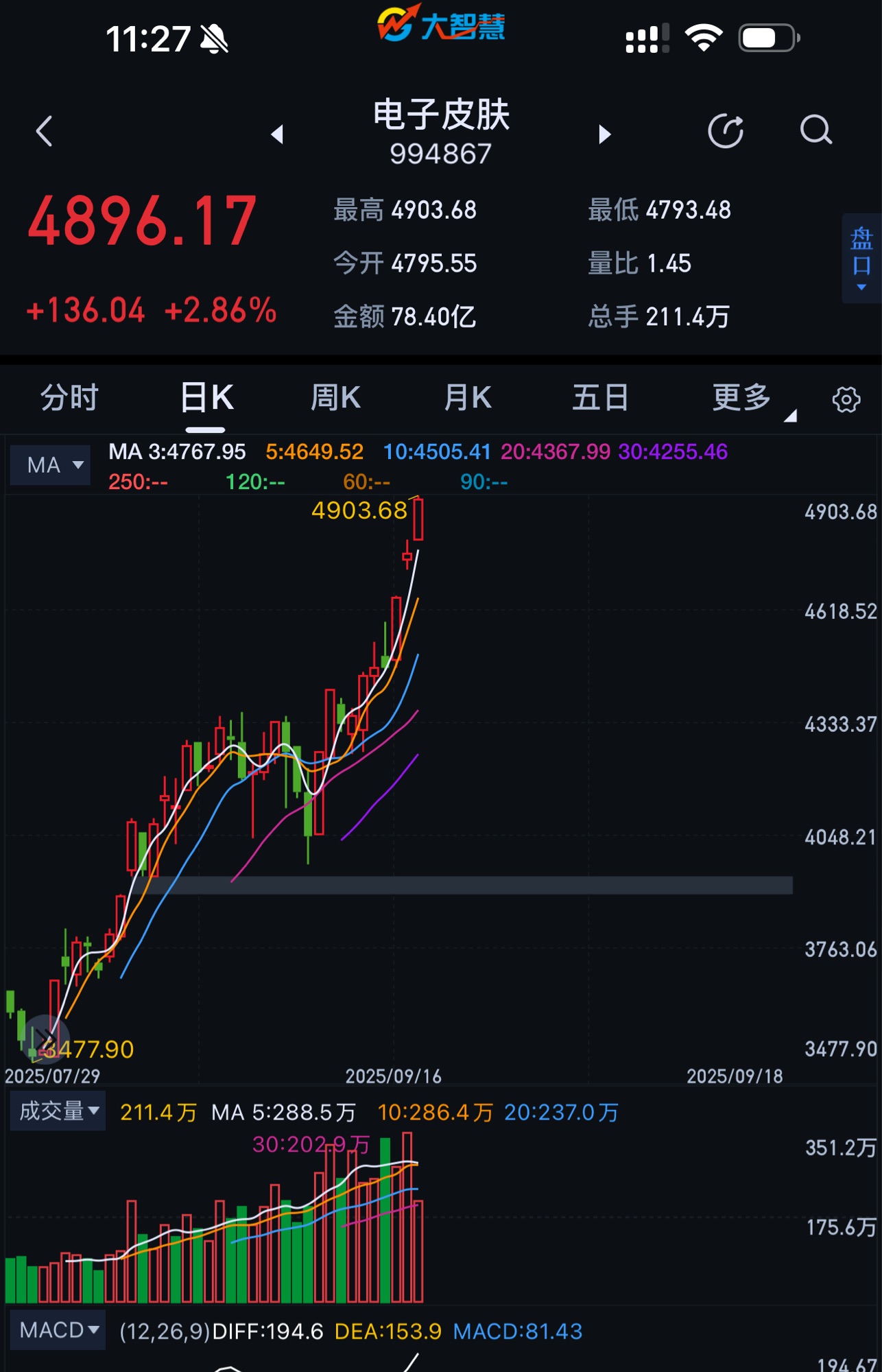The width and height of the screenshot is (882, 1372).
Task: Open chart settings gear icon
Action: tap(846, 399)
